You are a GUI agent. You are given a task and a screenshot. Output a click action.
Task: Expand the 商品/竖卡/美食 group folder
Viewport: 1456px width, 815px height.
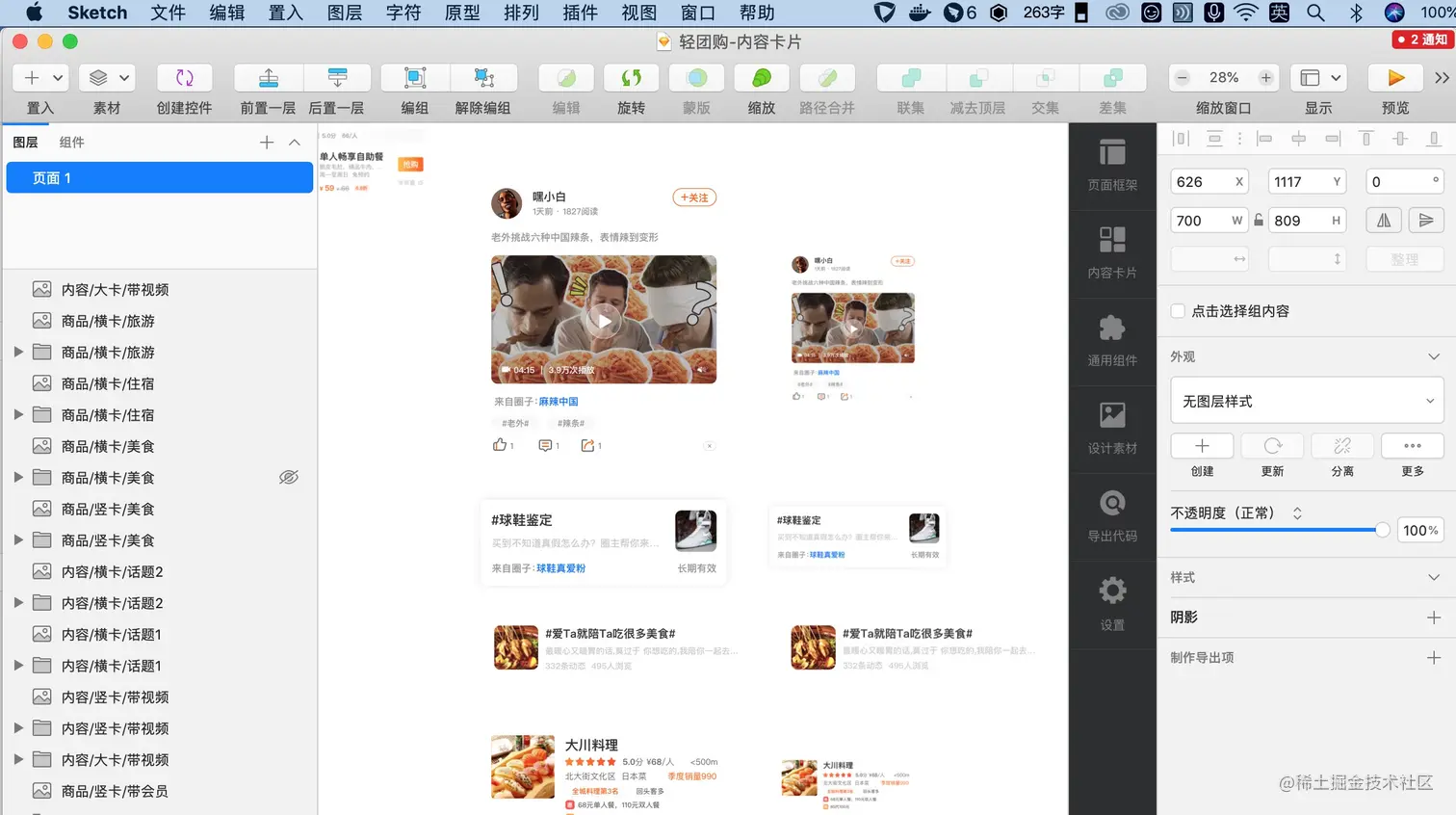tap(18, 539)
